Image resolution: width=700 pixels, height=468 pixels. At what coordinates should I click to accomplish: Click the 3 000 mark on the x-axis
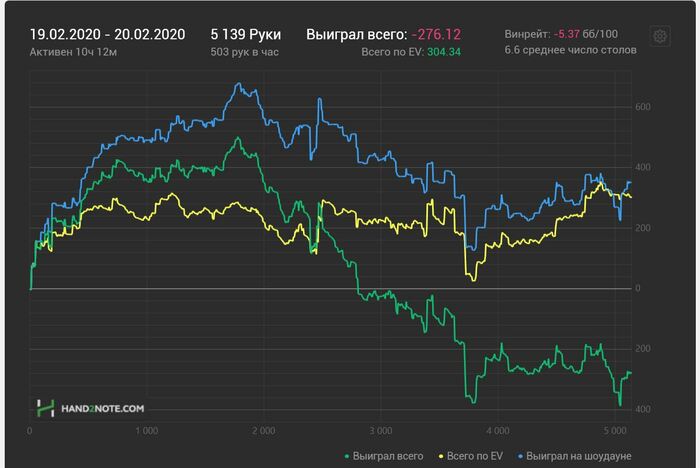point(379,432)
